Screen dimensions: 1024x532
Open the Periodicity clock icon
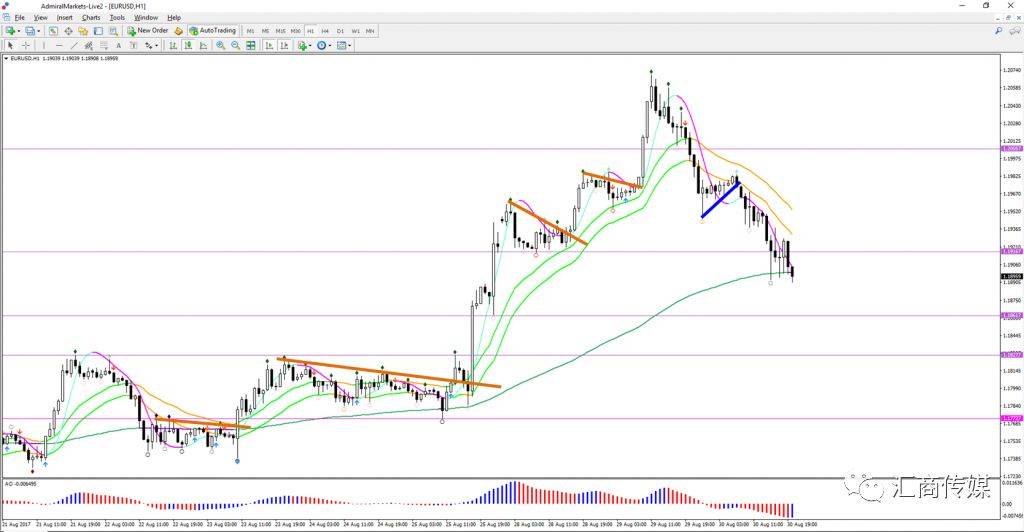pos(321,46)
